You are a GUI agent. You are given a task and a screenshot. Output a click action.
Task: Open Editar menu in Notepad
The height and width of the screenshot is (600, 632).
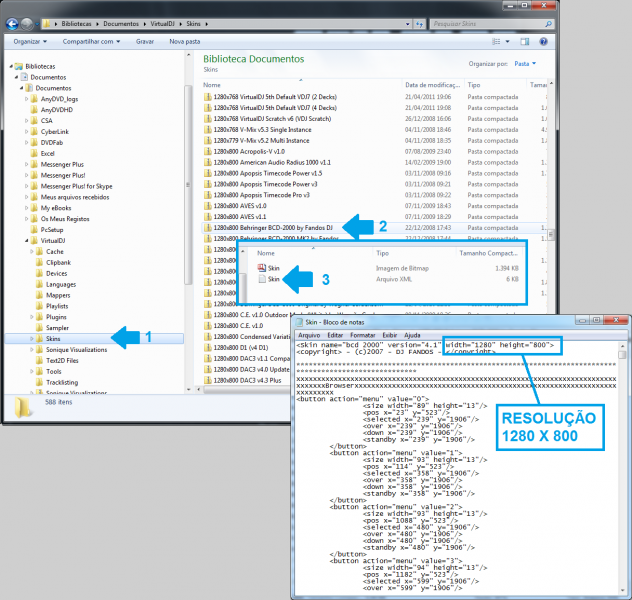pos(335,335)
